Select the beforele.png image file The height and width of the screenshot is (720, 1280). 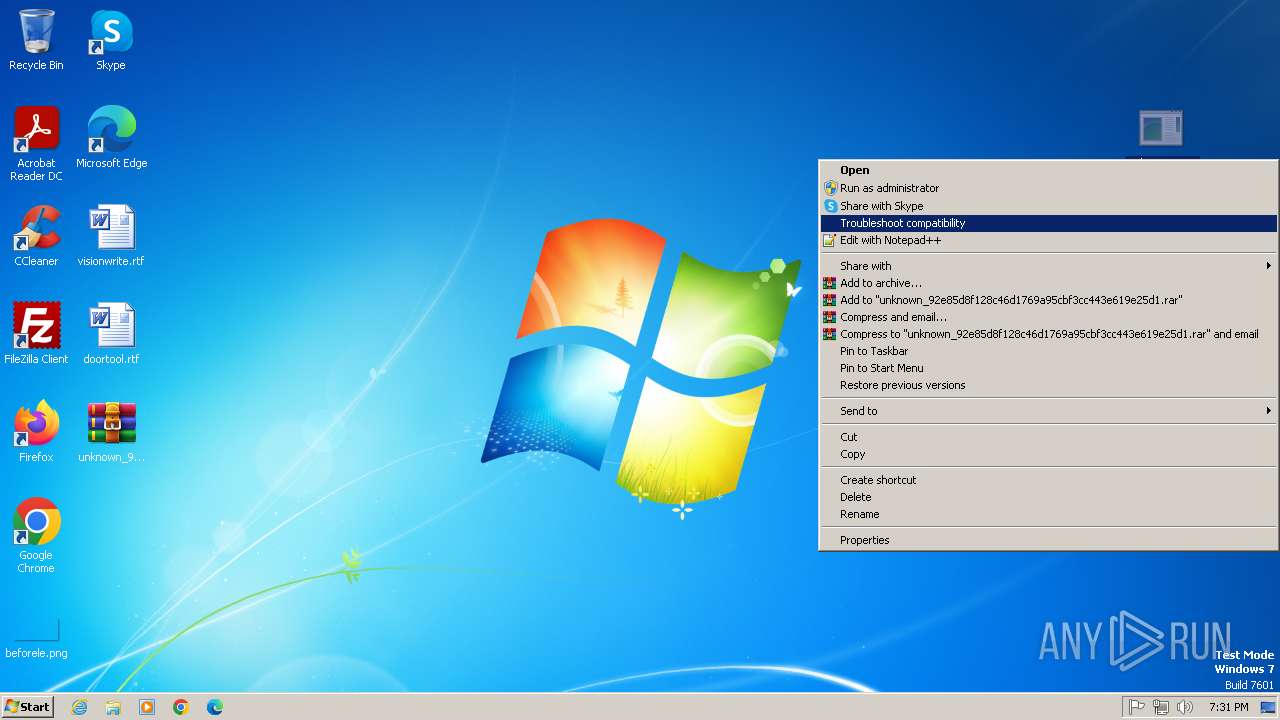pos(36,637)
